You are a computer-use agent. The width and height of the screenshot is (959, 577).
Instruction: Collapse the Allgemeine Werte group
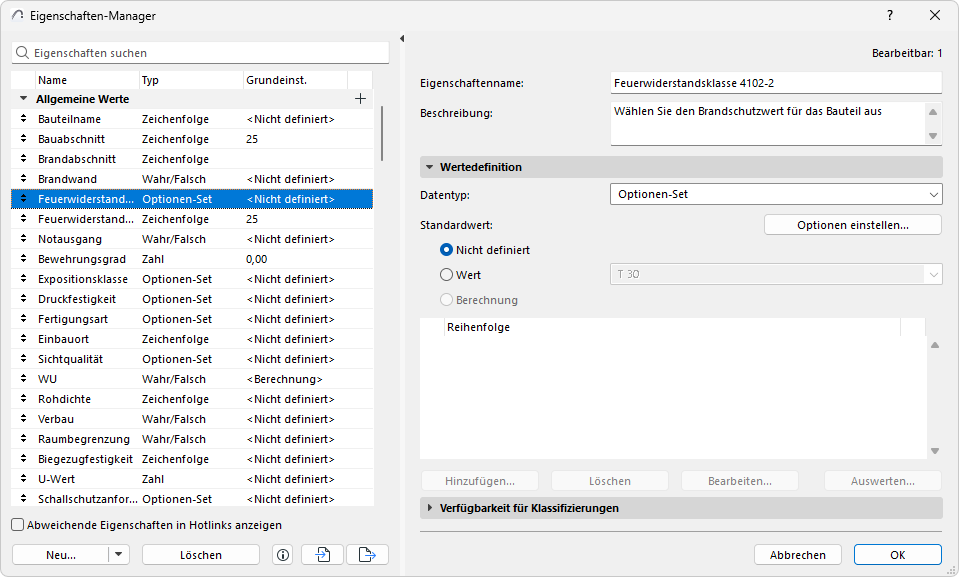pos(23,99)
